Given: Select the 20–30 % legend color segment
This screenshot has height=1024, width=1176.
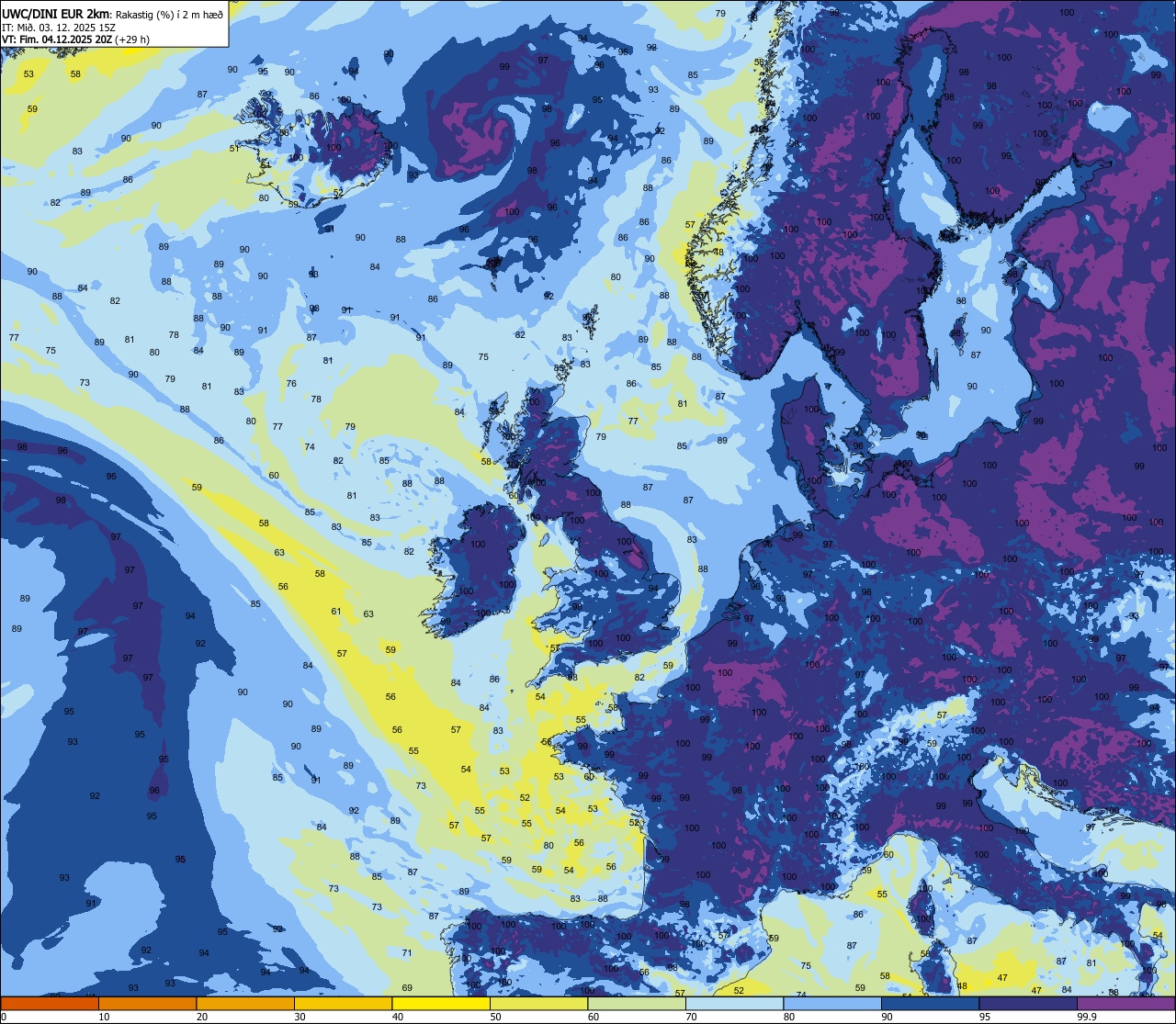Looking at the screenshot, I should pos(245,1004).
